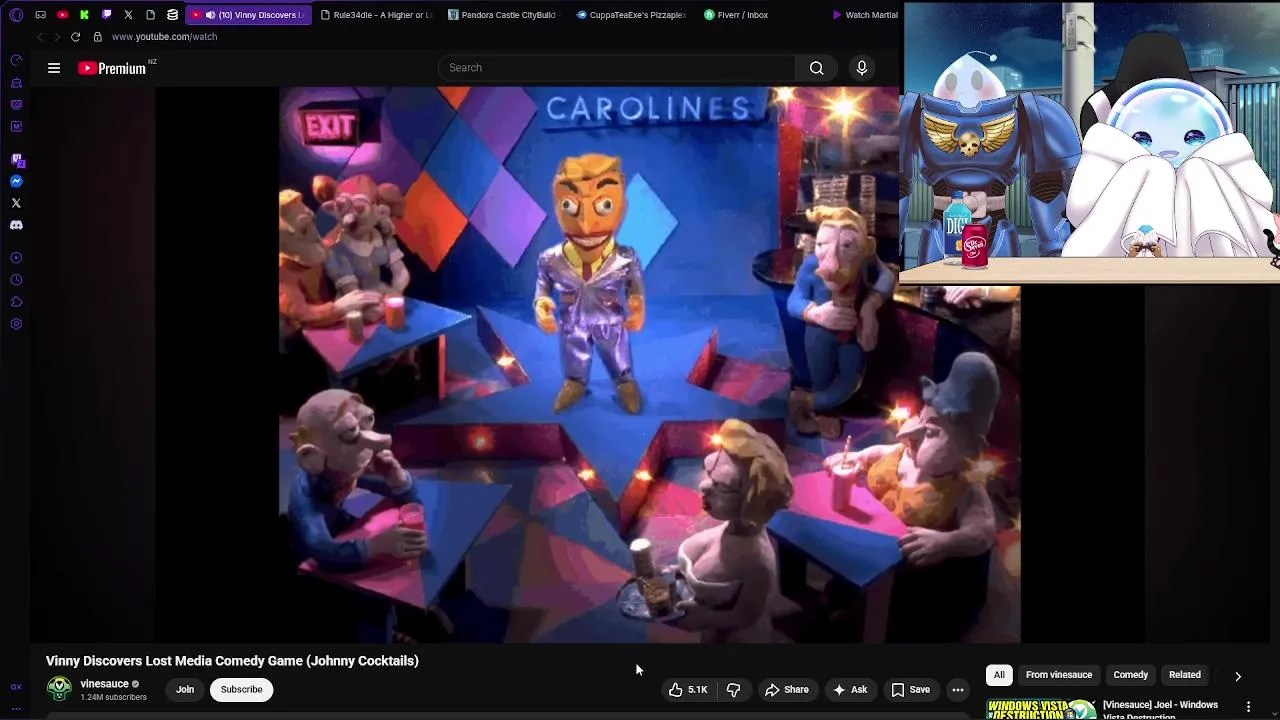Screen dimensions: 1280x720
Task: Open GX Control speedometer in sidebar
Action: pos(16,60)
